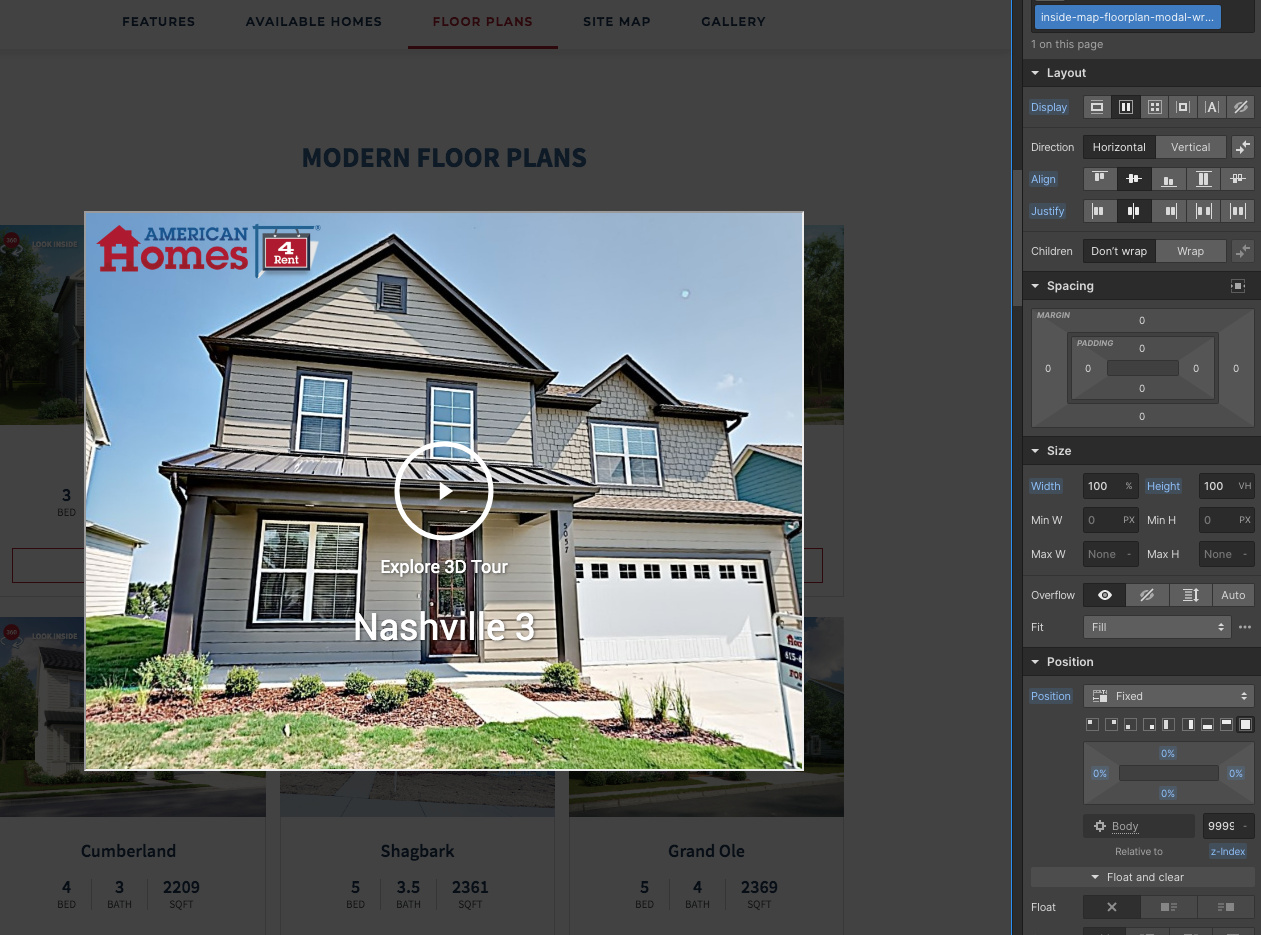Open the Gallery nav tab
This screenshot has height=935, width=1261.
tap(733, 22)
